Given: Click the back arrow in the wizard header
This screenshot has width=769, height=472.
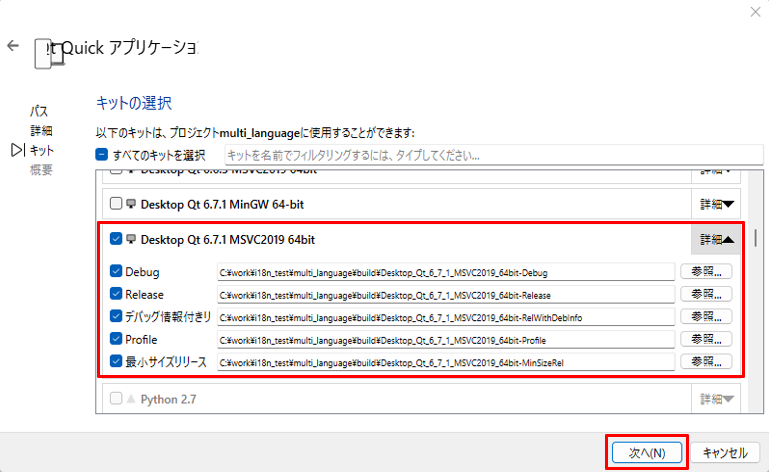Looking at the screenshot, I should 13,46.
